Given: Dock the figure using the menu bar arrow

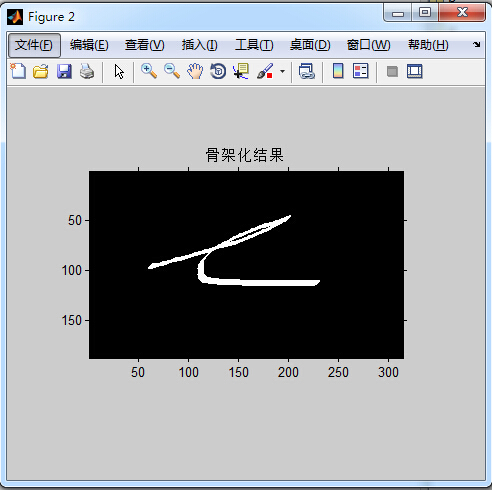Looking at the screenshot, I should 477,44.
